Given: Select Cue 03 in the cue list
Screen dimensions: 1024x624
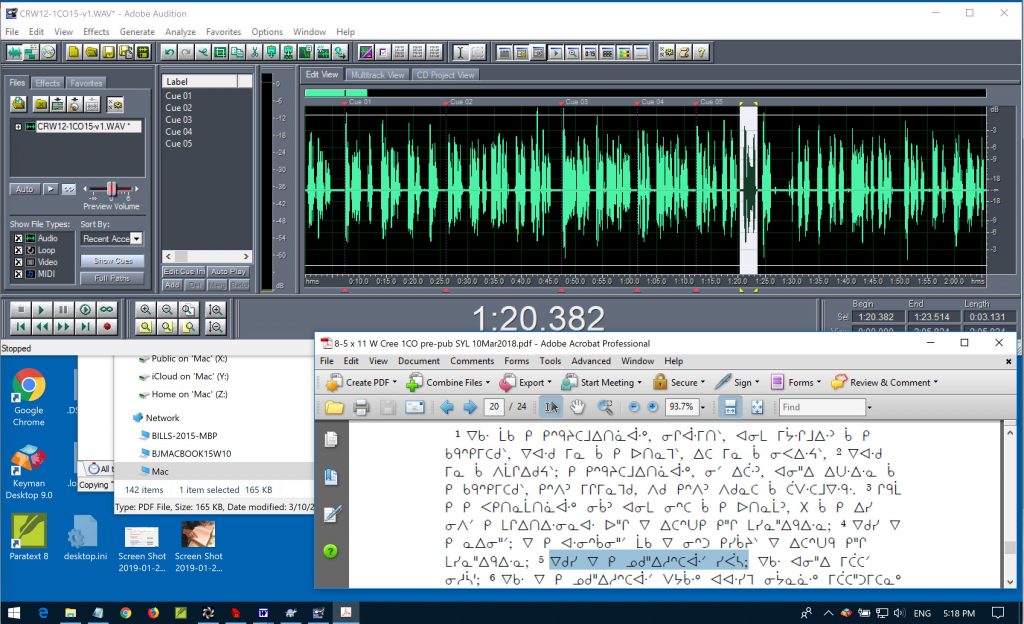Looking at the screenshot, I should pyautogui.click(x=178, y=119).
